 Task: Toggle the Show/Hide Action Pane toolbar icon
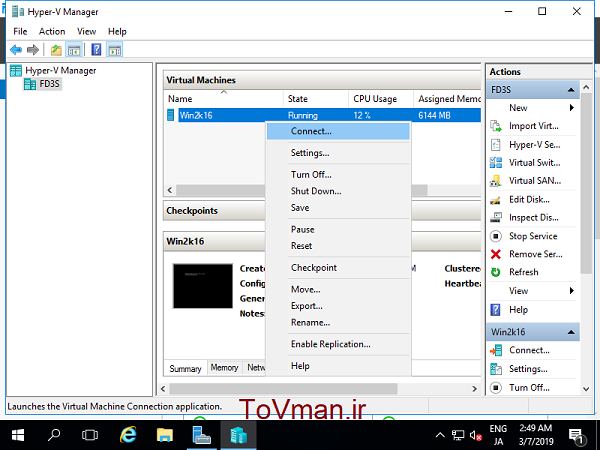pos(115,50)
